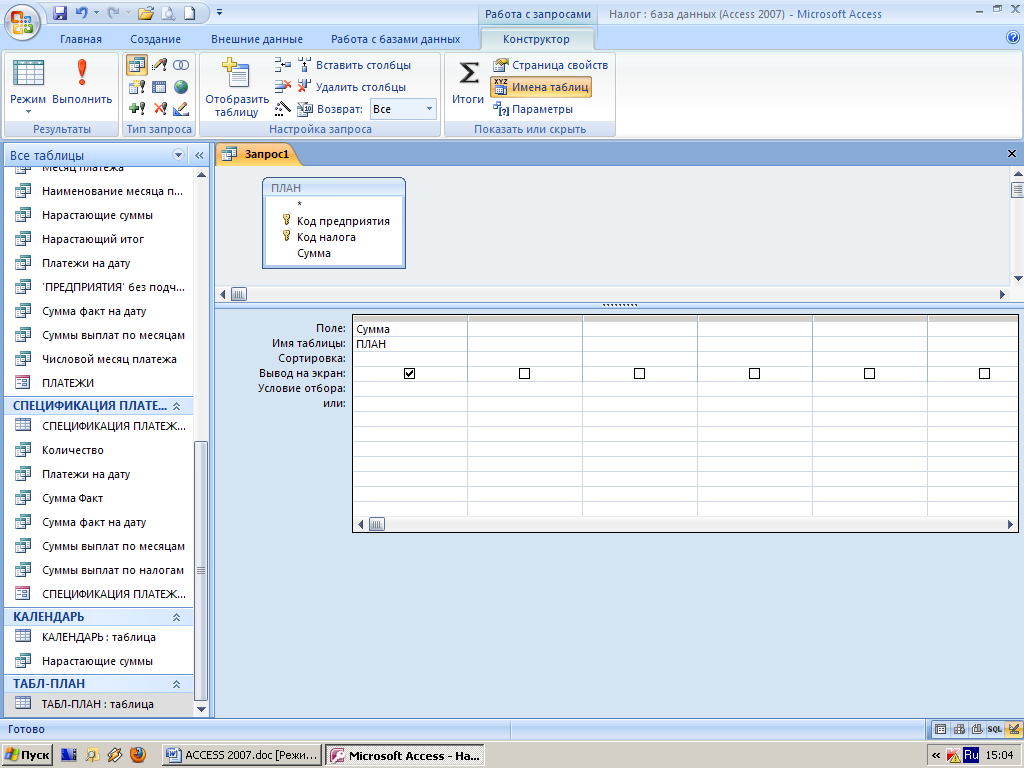Open the expression Builder wand icon
Viewport: 1024px width, 768px height.
coord(283,108)
